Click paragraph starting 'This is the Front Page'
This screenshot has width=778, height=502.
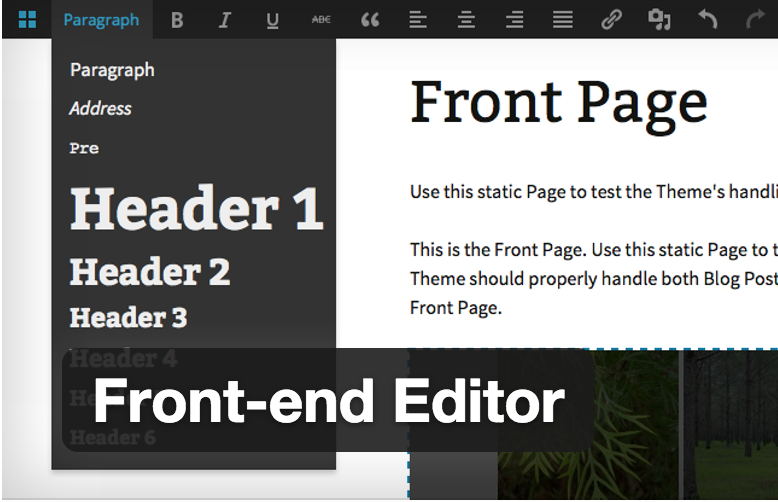click(x=593, y=279)
